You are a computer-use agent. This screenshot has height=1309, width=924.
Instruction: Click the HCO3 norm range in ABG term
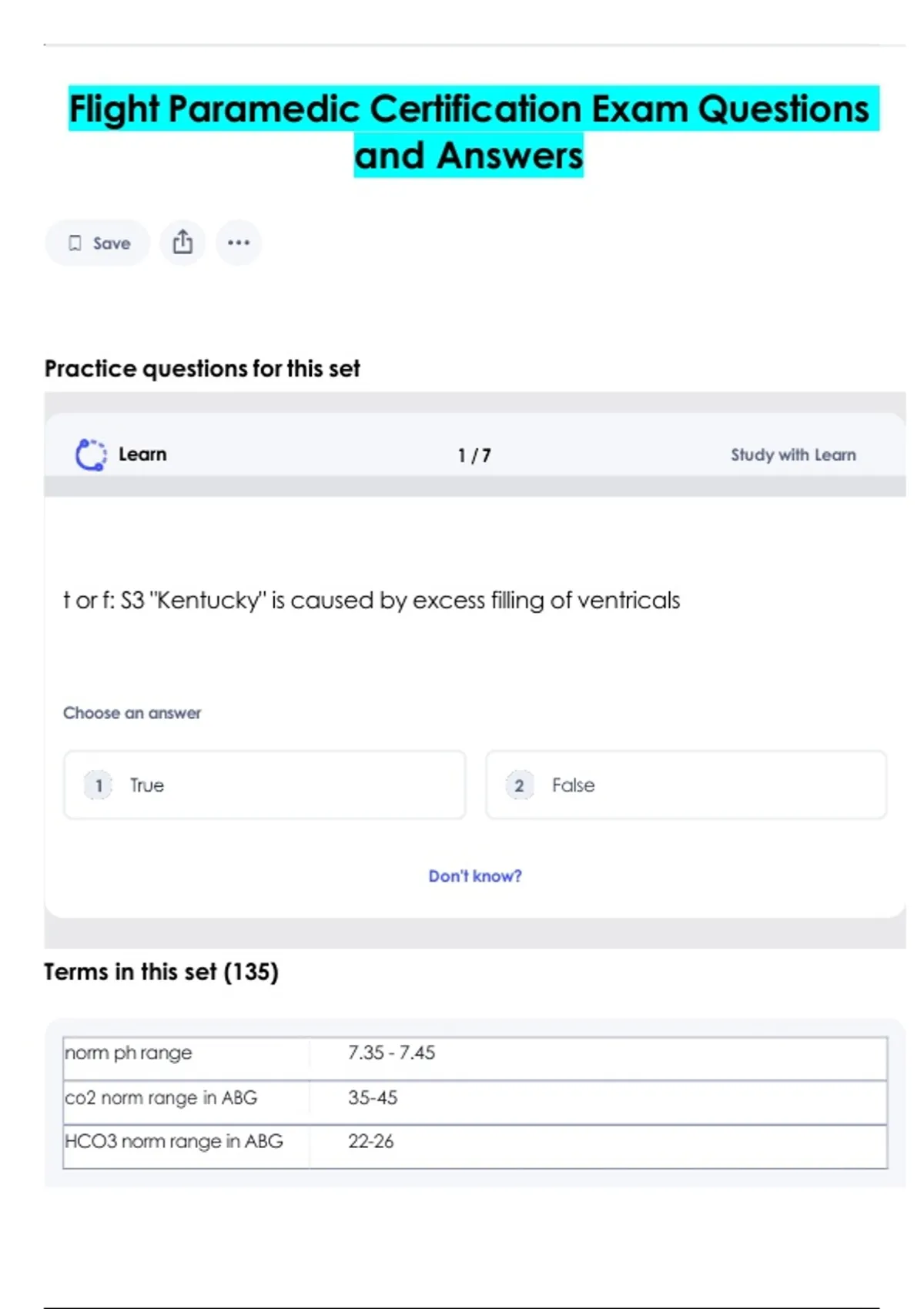coord(174,1141)
